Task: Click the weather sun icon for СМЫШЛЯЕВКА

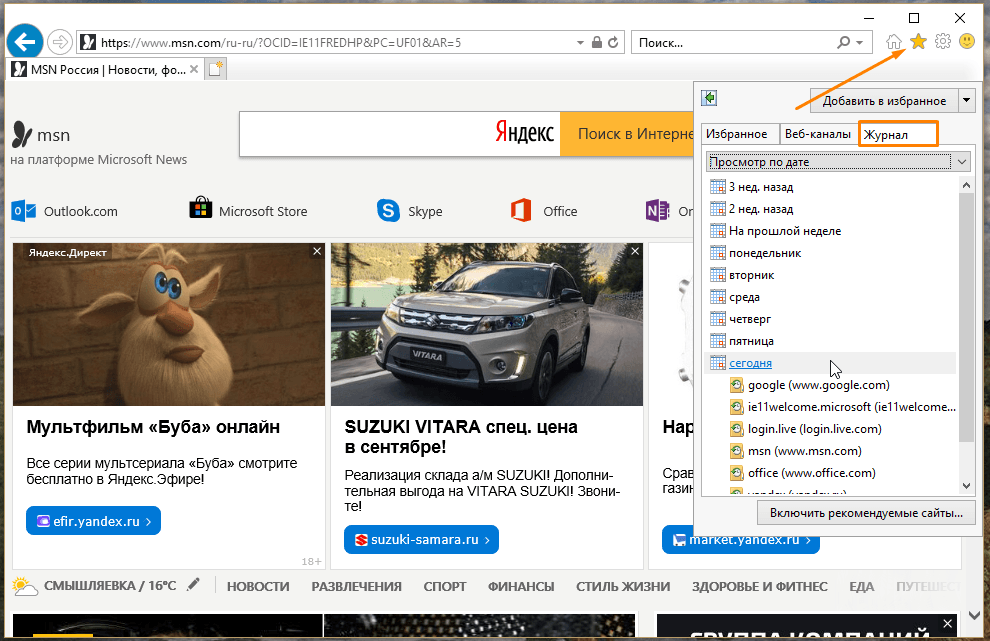Action: [x=25, y=586]
